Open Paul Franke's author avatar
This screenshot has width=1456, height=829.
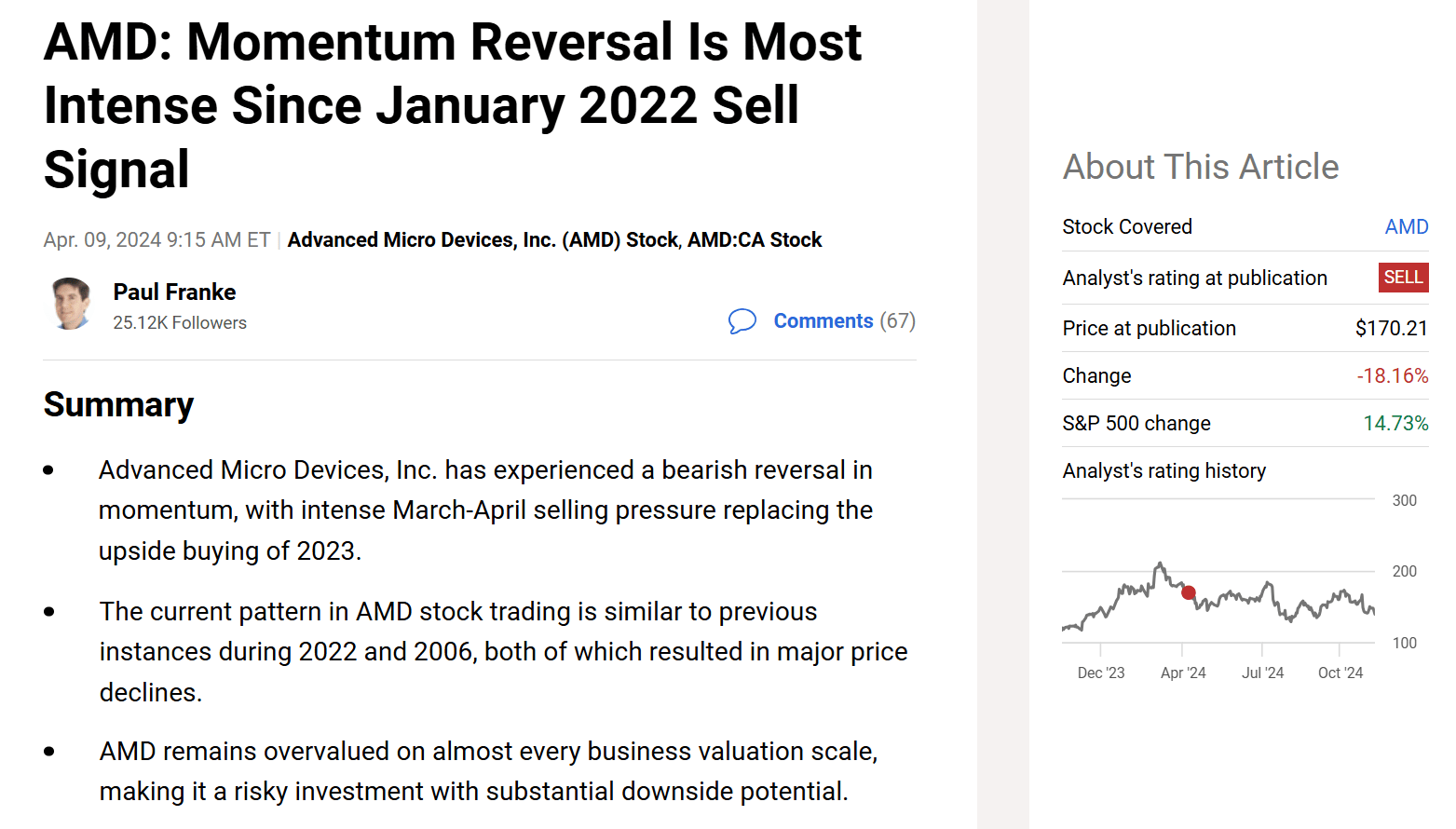point(71,304)
